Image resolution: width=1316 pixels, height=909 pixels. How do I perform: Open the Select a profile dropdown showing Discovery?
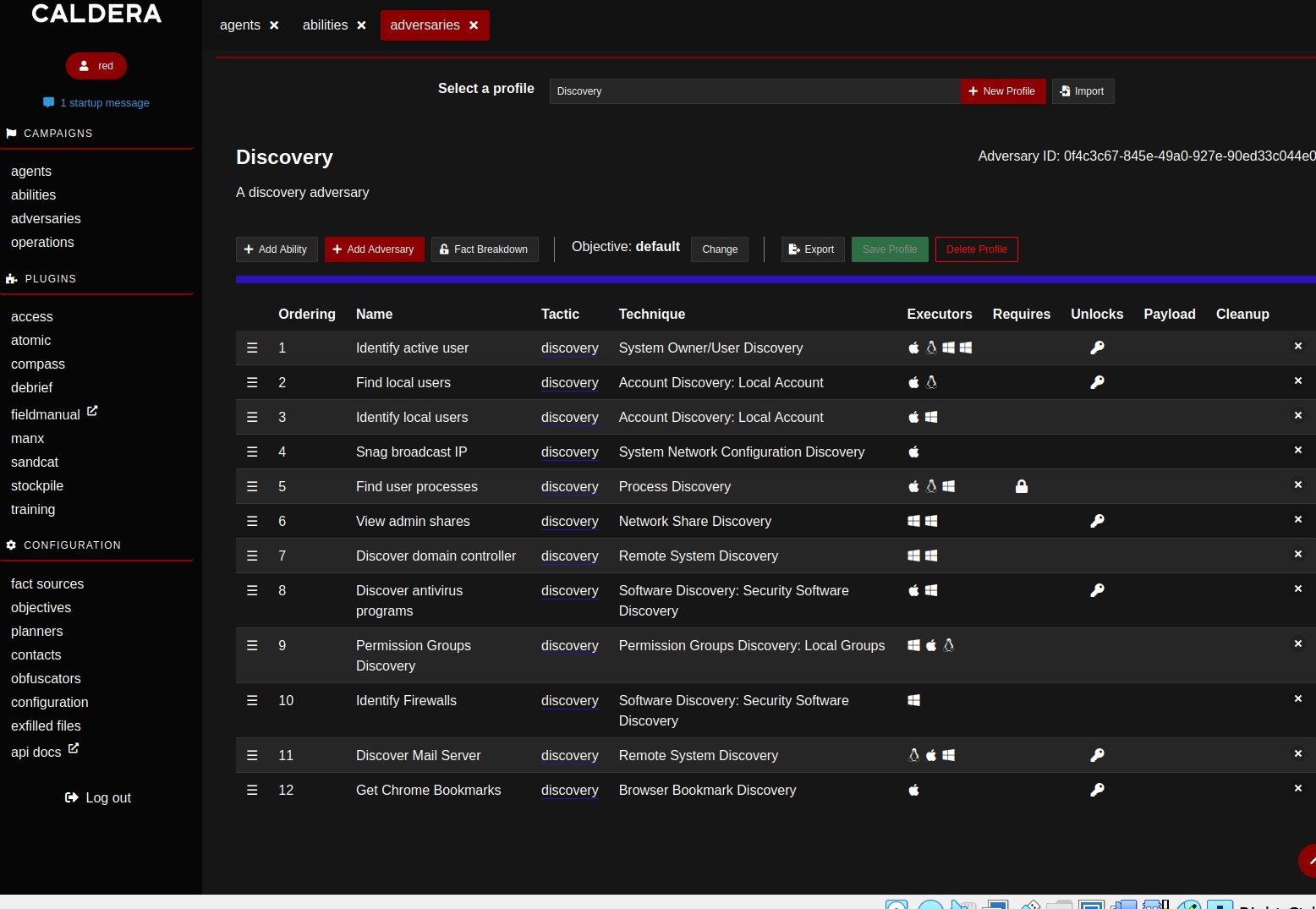(x=754, y=91)
